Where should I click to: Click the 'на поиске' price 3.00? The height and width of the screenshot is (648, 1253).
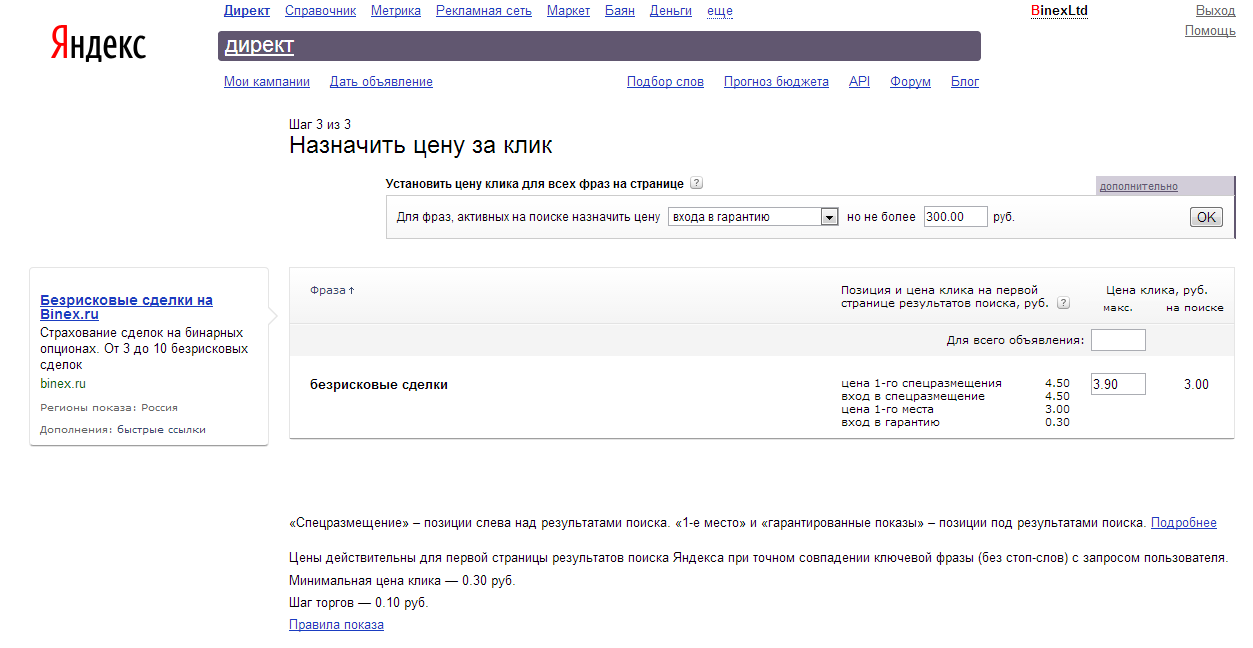tap(1196, 384)
